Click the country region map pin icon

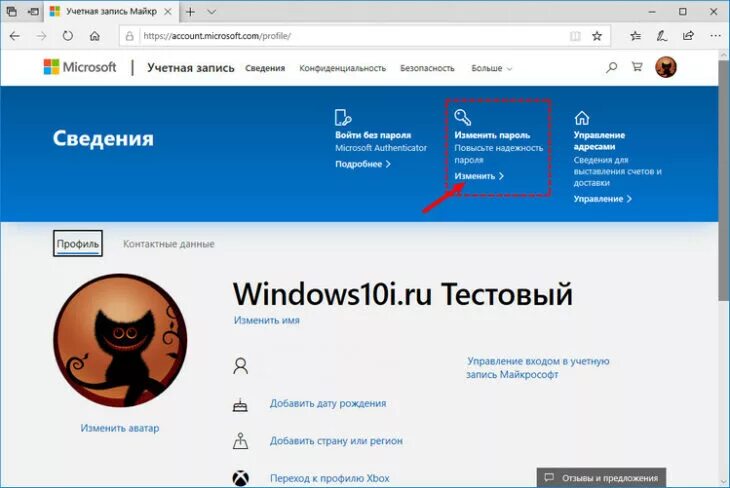pos(240,441)
